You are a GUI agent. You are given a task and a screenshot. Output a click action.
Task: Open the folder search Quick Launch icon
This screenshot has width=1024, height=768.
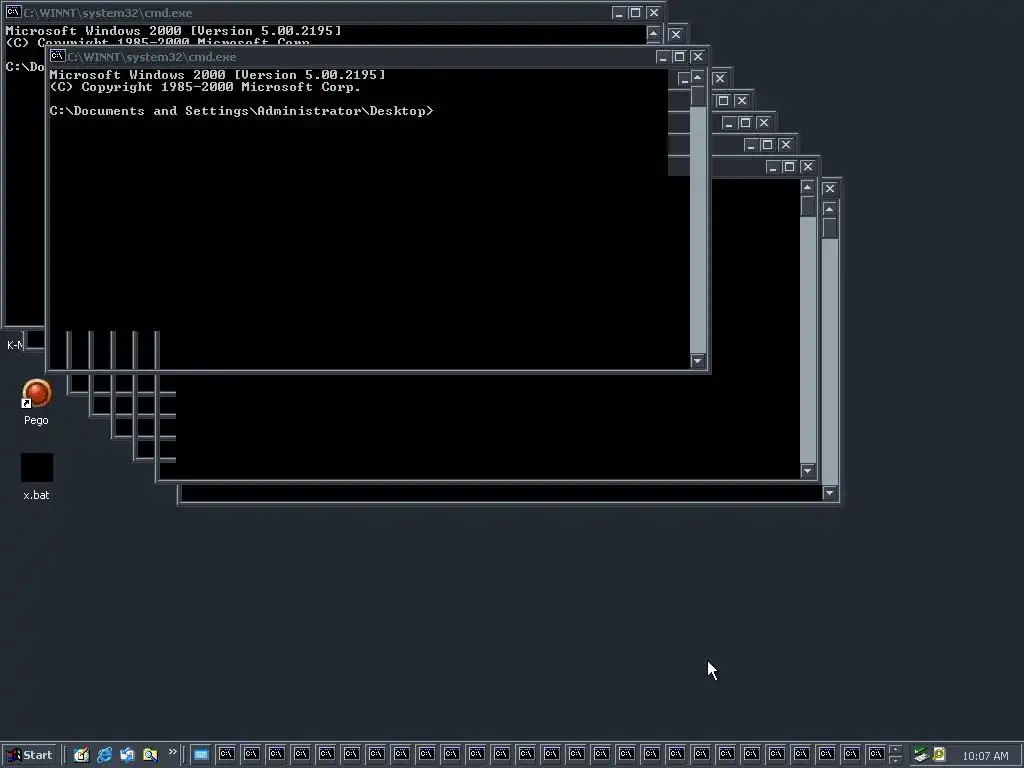pyautogui.click(x=150, y=755)
